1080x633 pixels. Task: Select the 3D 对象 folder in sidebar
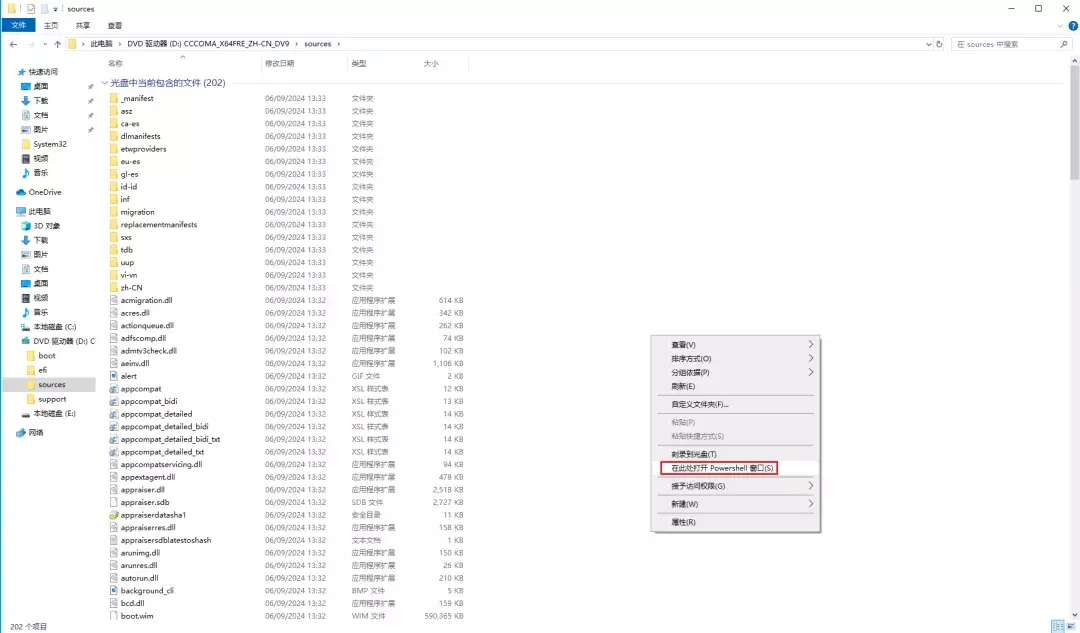click(46, 226)
